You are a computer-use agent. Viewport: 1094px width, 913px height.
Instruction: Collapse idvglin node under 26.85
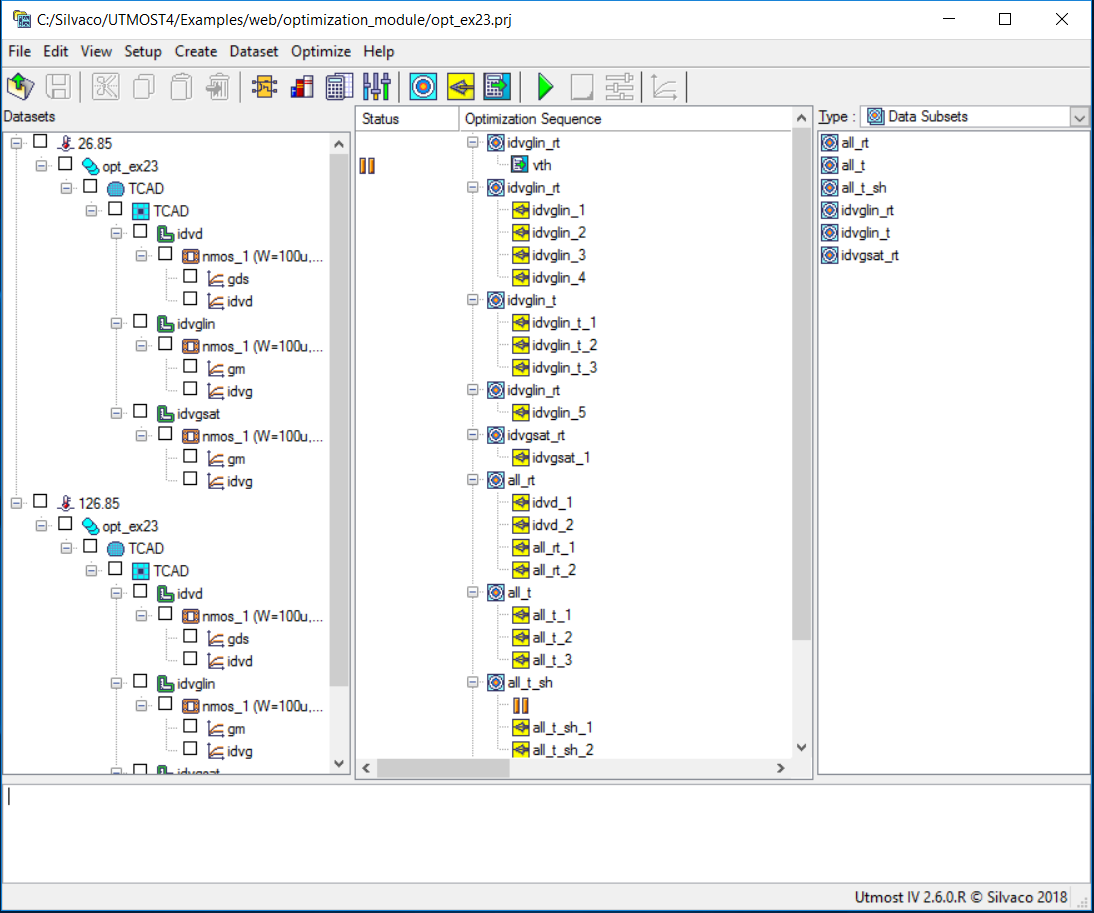tap(117, 323)
